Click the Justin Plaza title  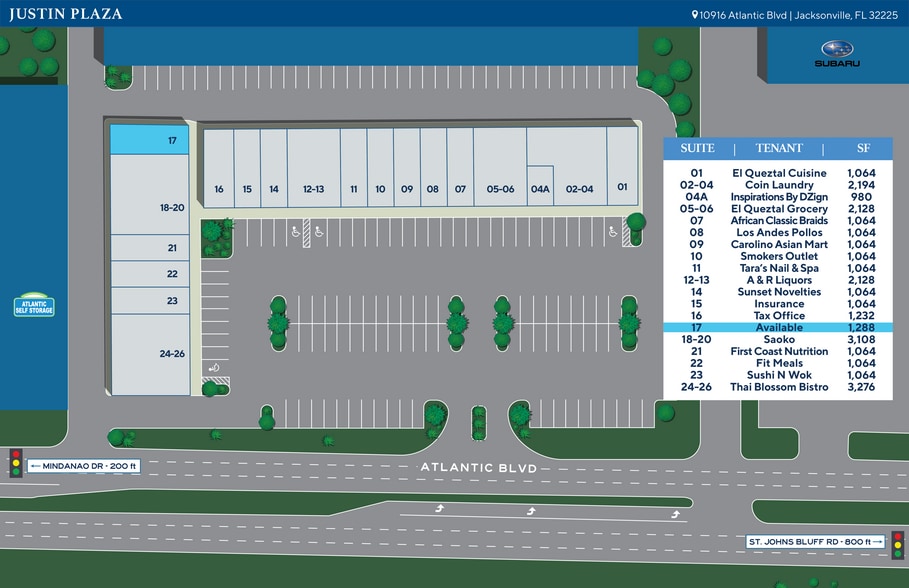(66, 14)
